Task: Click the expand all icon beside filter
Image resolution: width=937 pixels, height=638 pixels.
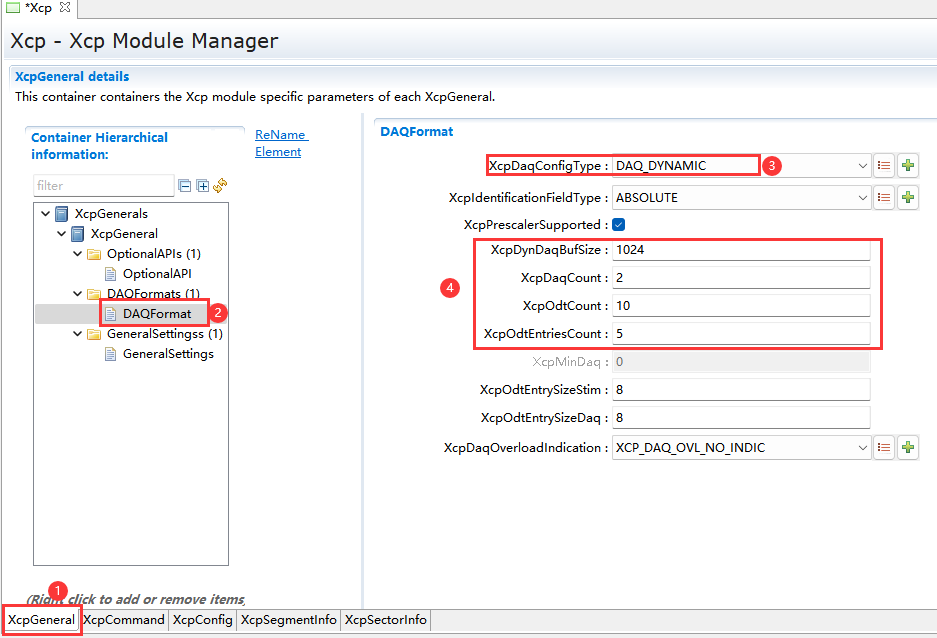Action: point(203,186)
